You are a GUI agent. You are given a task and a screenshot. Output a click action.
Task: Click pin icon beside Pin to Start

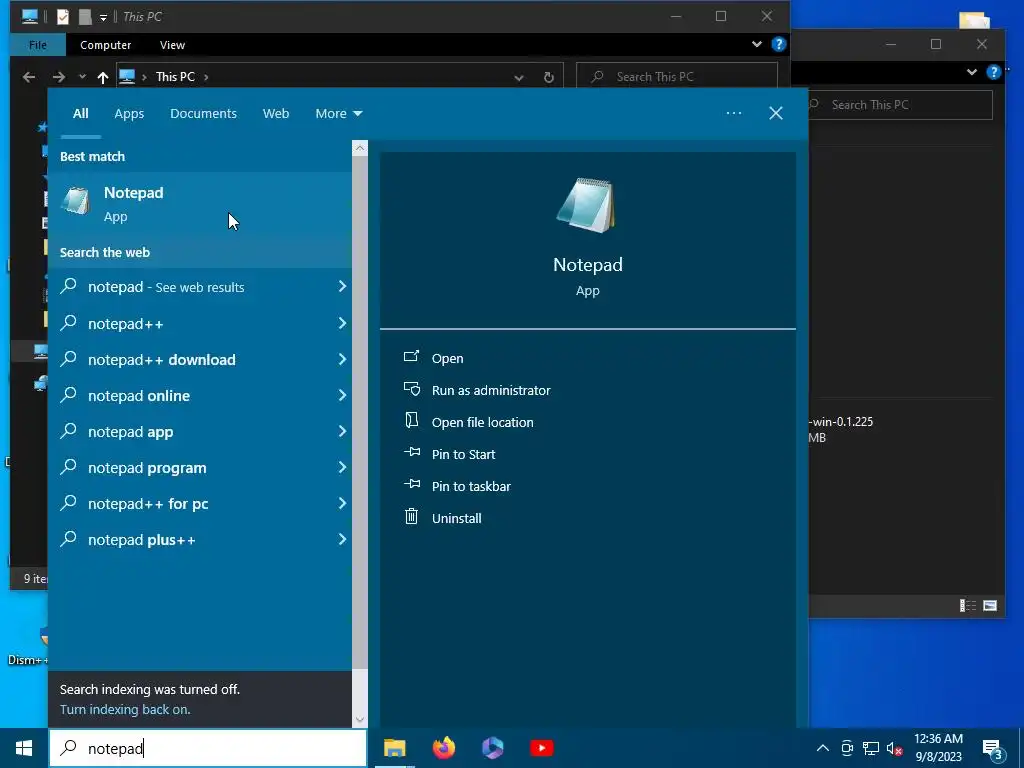click(411, 452)
